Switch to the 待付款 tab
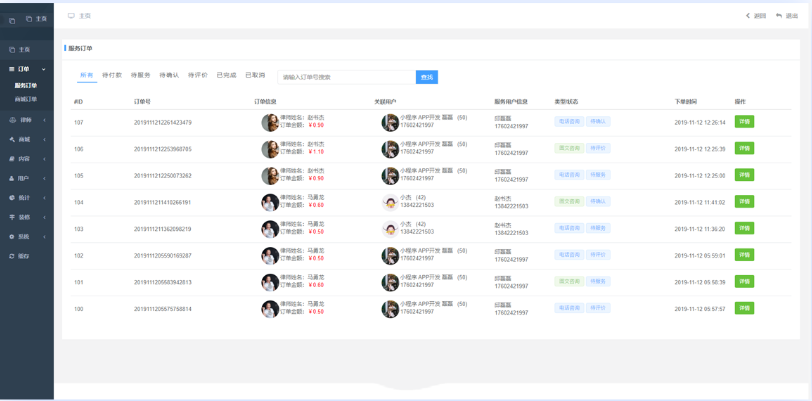 click(112, 76)
